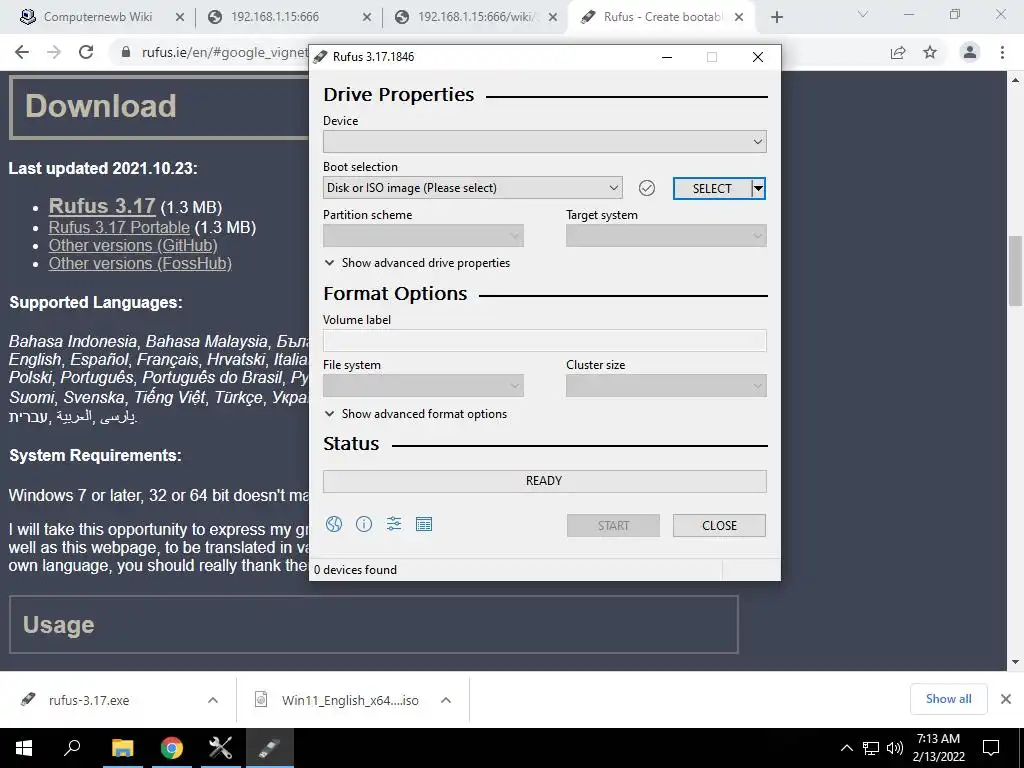Image resolution: width=1024 pixels, height=768 pixels.
Task: Open the Partition scheme dropdown
Action: click(x=423, y=236)
